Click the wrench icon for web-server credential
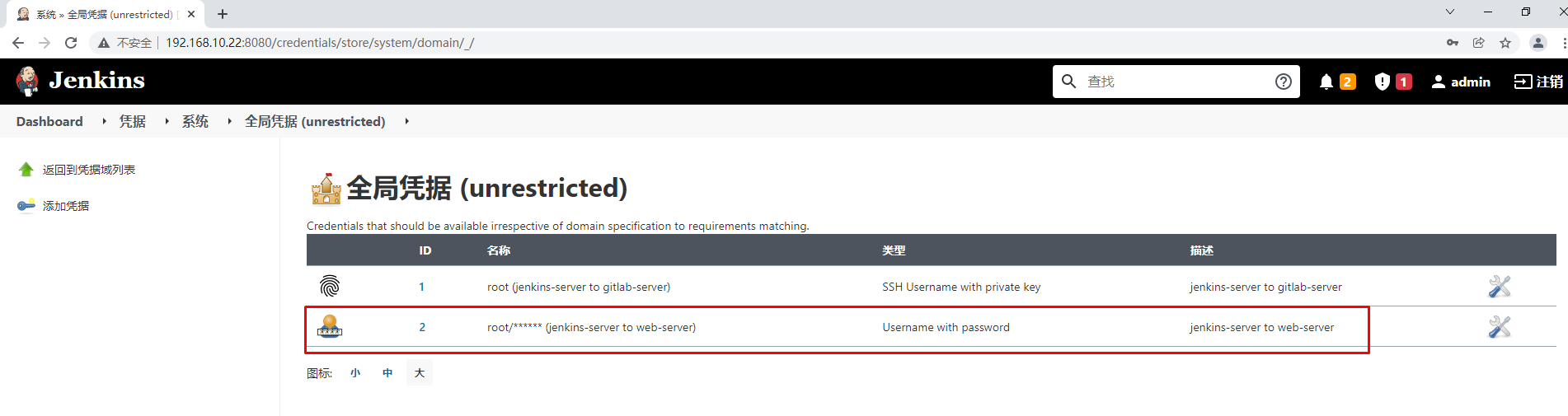 click(x=1499, y=327)
